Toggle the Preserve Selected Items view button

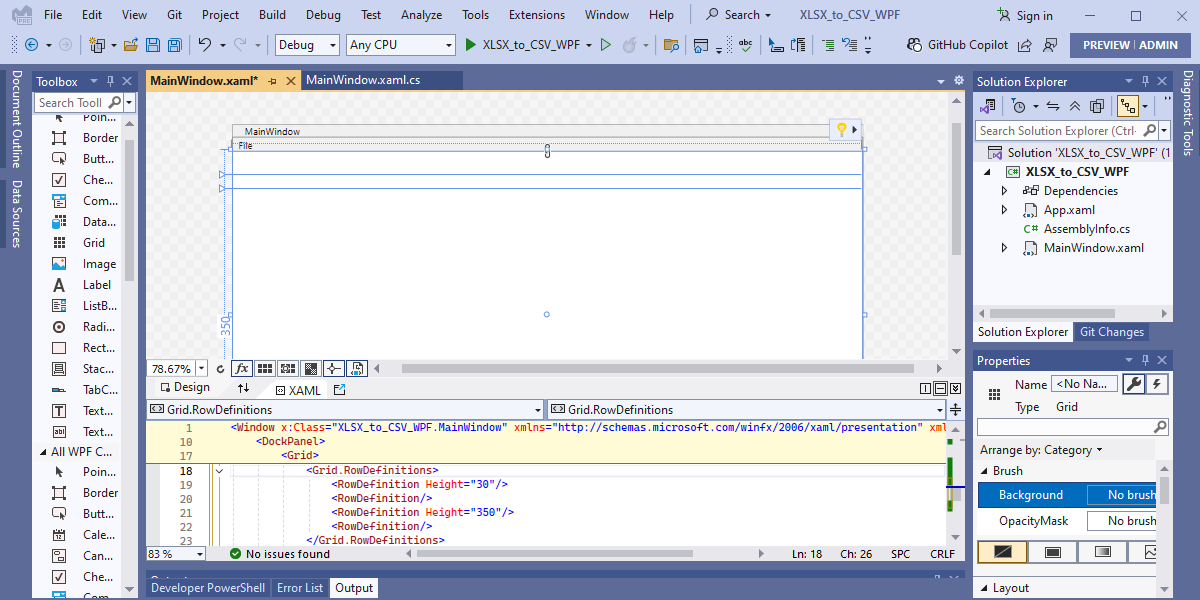[x=358, y=369]
